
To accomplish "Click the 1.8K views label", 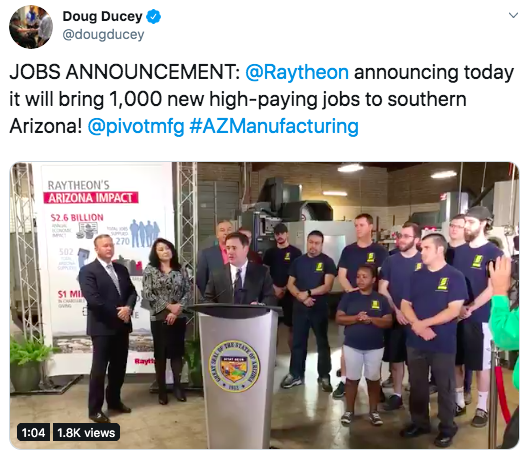I will [86, 432].
